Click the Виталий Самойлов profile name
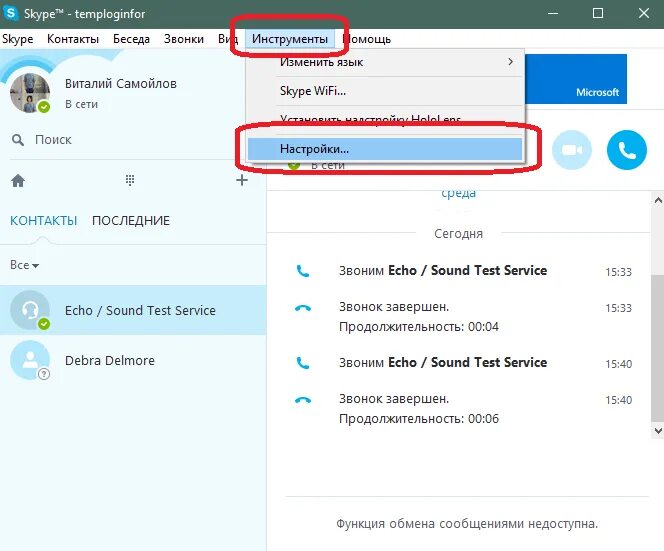The width and height of the screenshot is (664, 551). (x=121, y=84)
